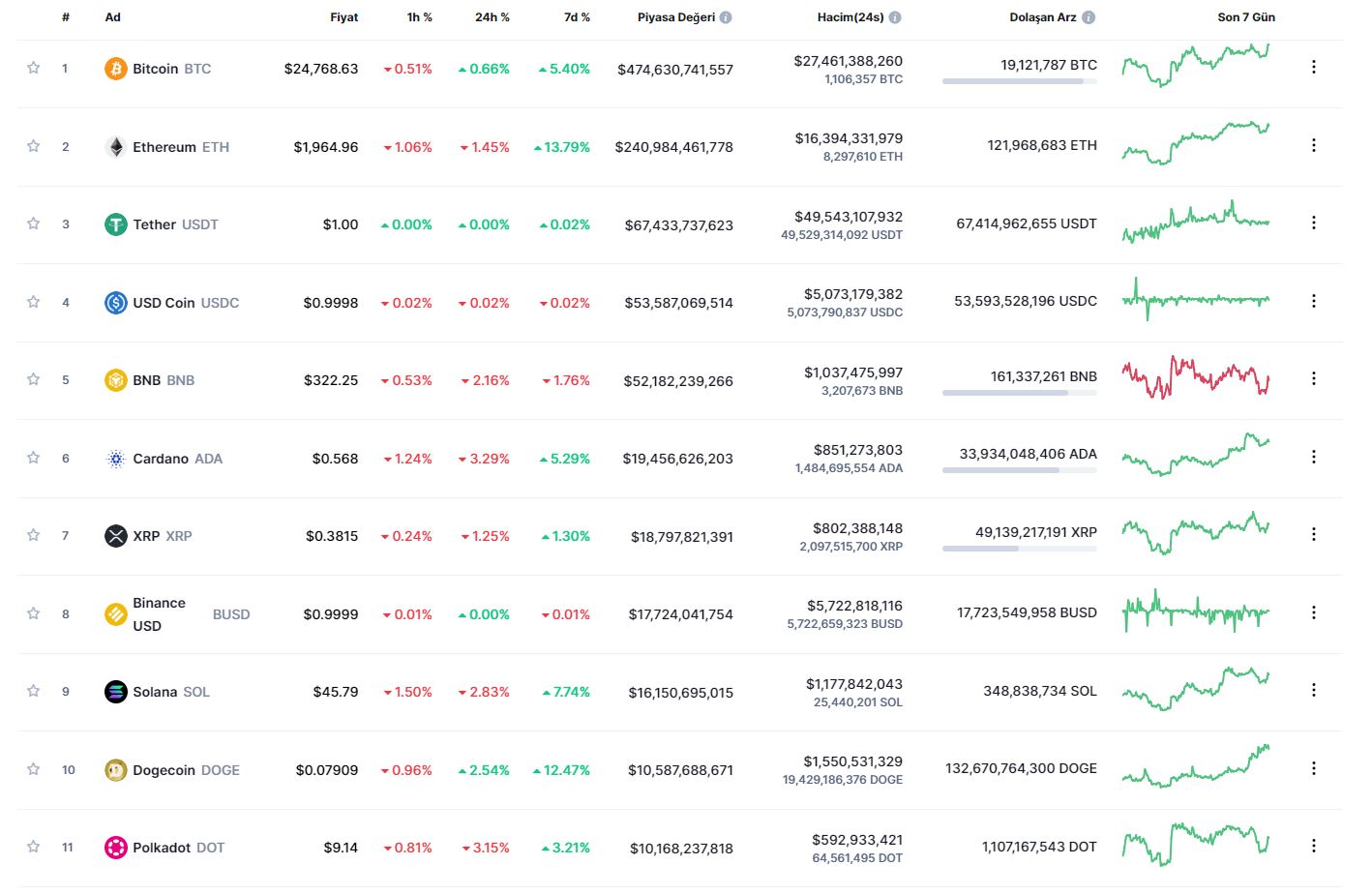The image size is (1372, 895).
Task: Click the Dogecoin logo icon
Action: [116, 770]
